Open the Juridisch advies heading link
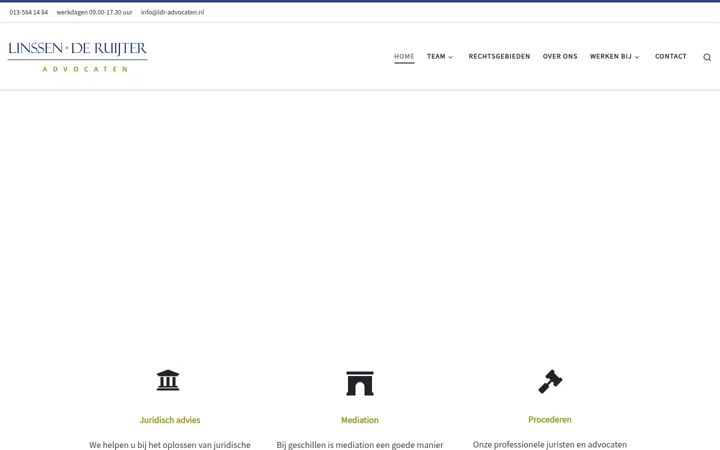 pos(170,420)
